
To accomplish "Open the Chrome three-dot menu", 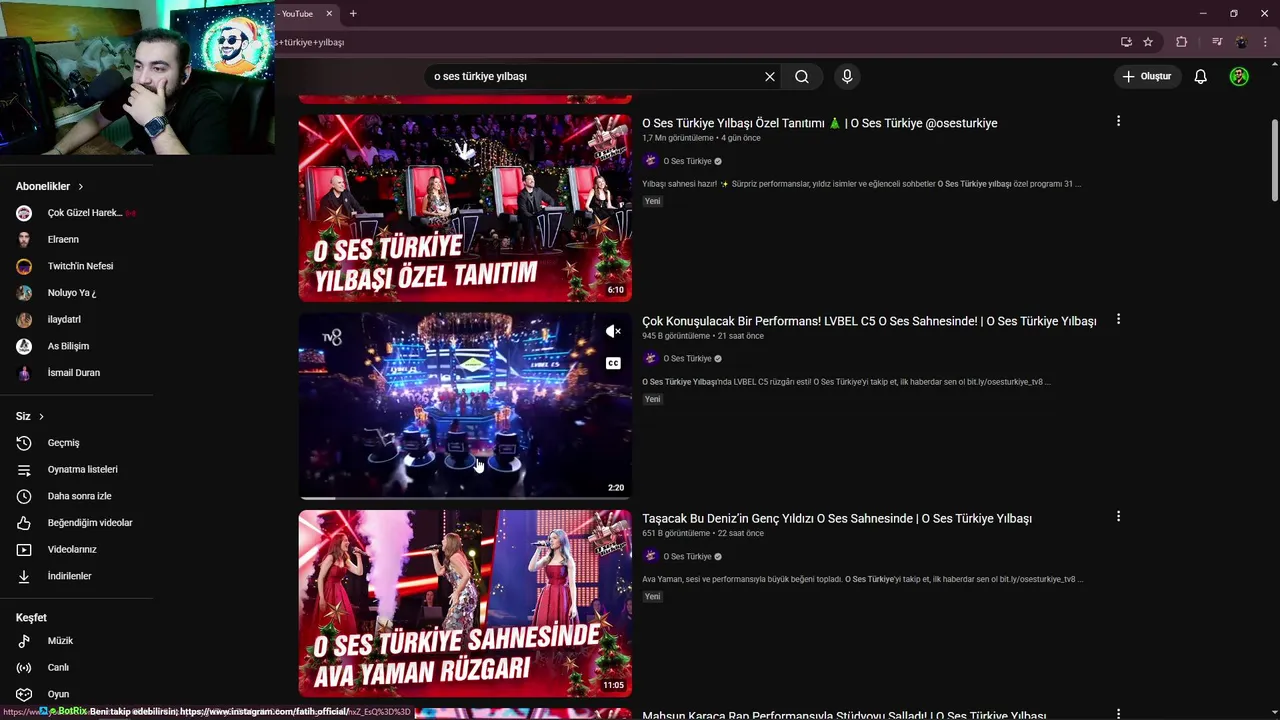I will [x=1265, y=42].
